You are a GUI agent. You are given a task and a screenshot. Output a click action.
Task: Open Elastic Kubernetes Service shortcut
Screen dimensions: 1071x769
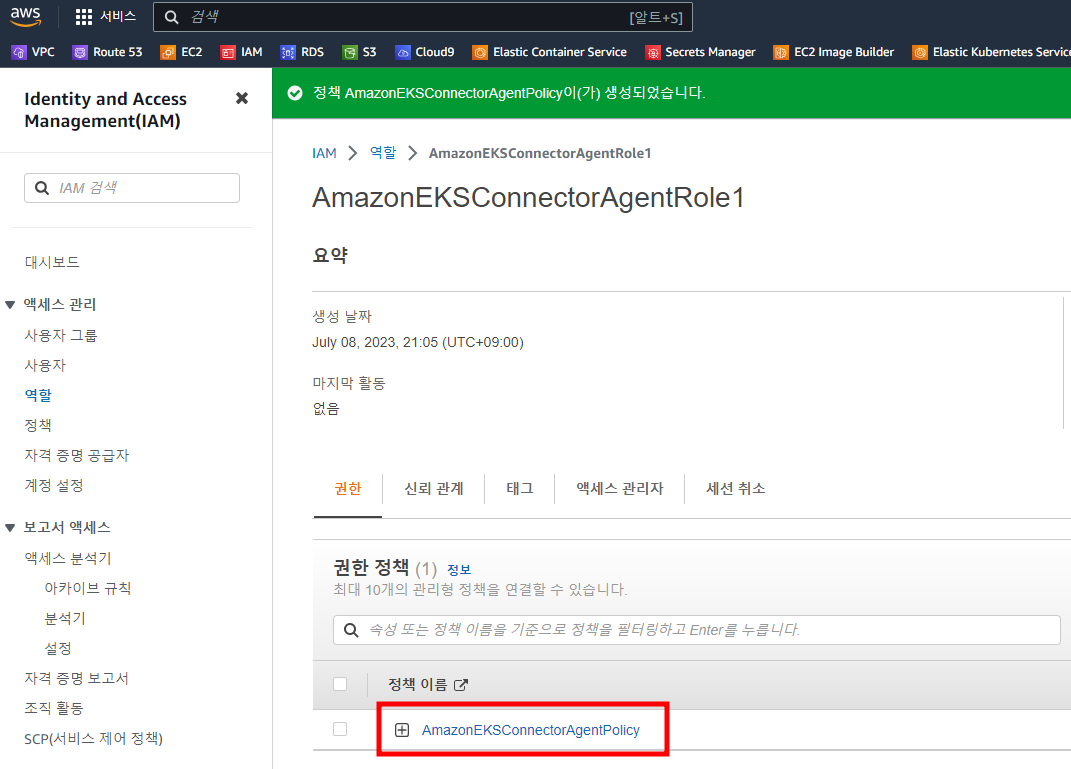click(x=991, y=52)
